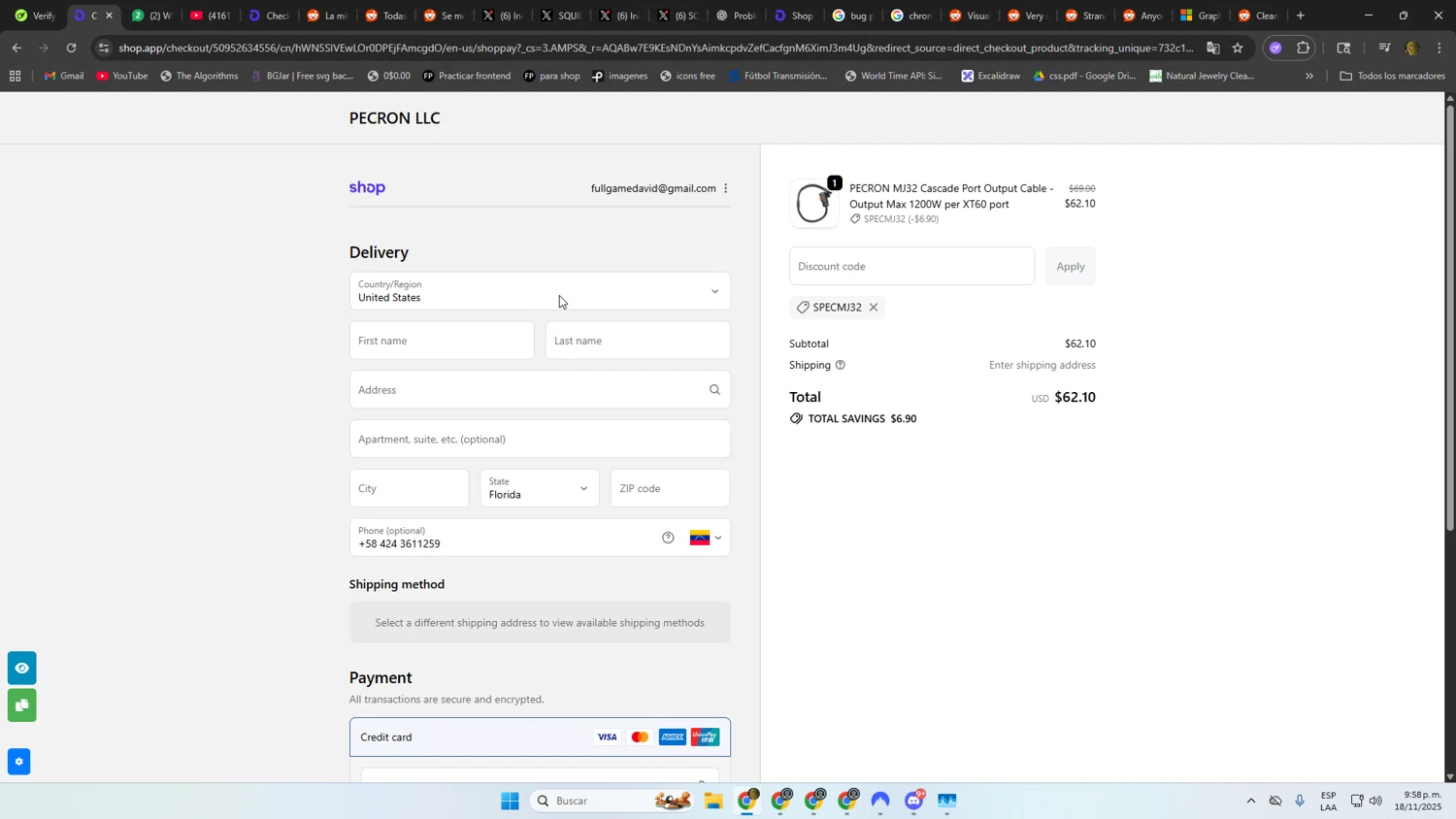Open Gmail bookmark
1456x819 pixels.
(64, 76)
